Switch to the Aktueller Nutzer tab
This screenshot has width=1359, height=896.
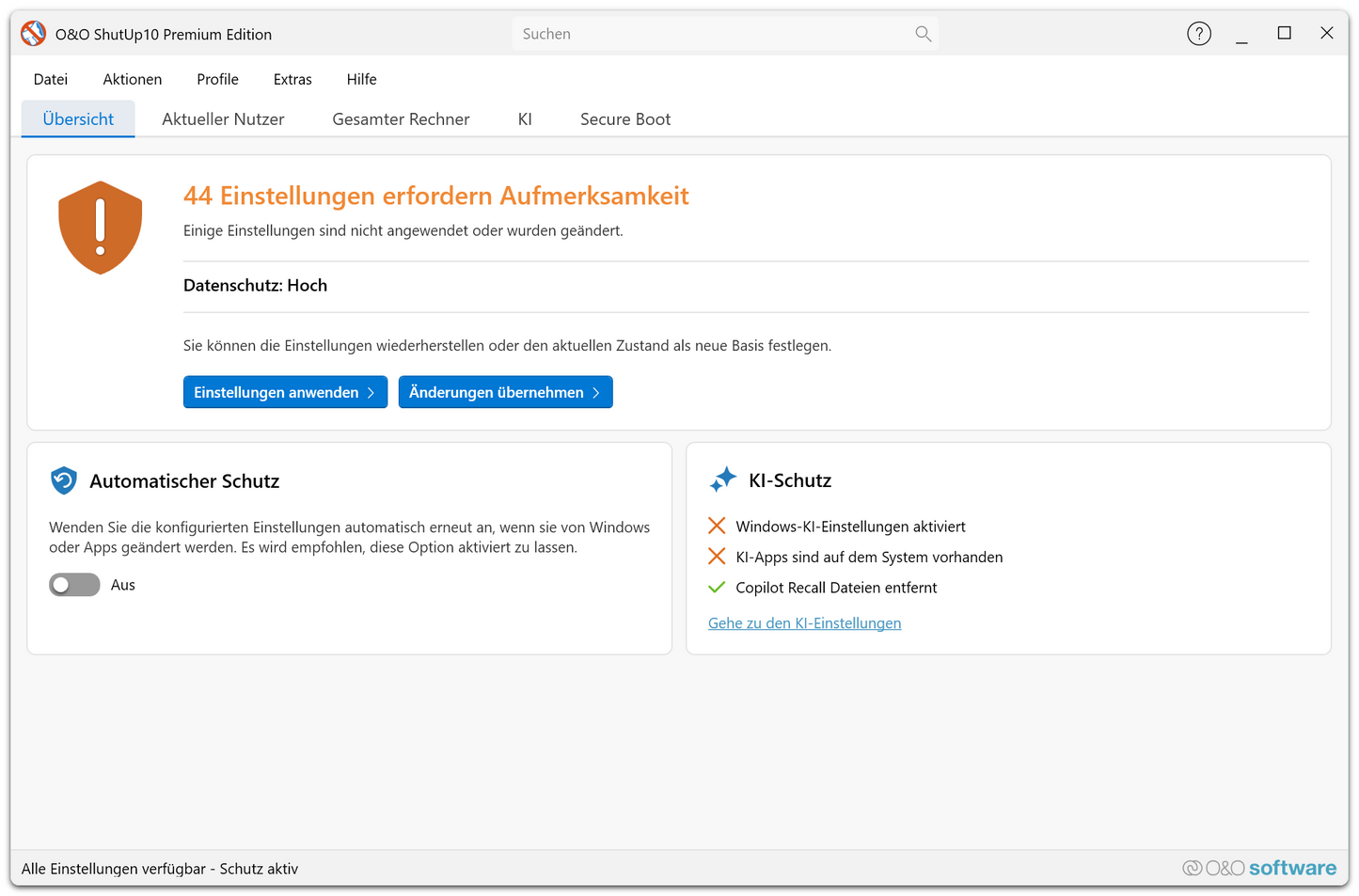point(223,119)
